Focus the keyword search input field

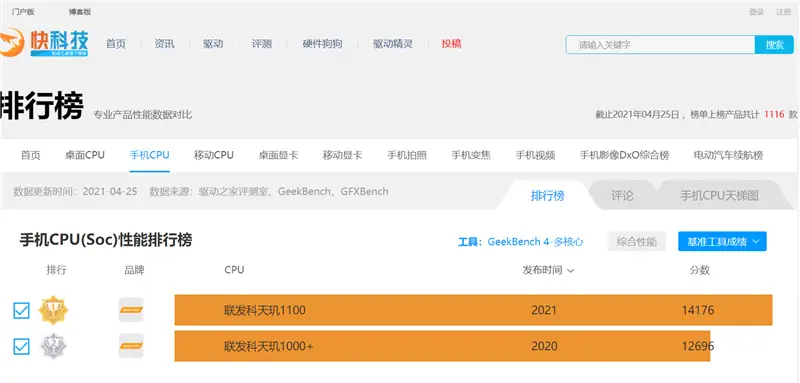point(660,45)
